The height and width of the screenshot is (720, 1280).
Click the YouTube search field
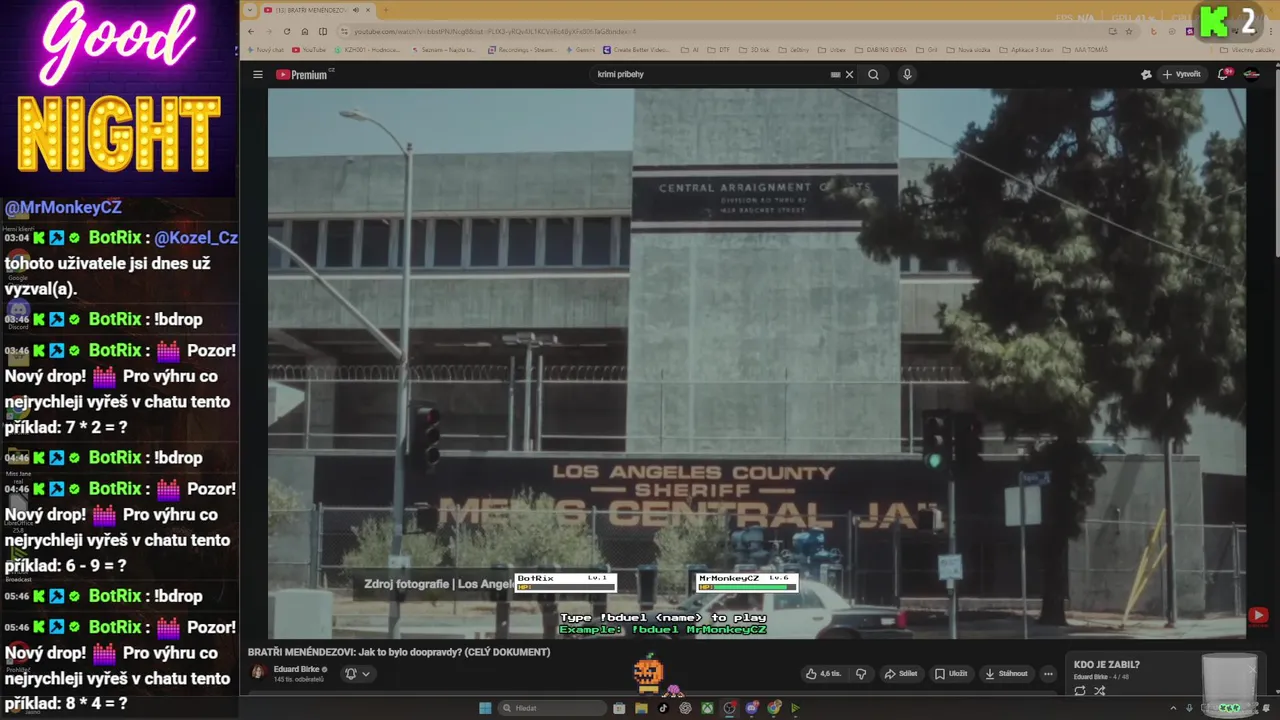point(710,74)
